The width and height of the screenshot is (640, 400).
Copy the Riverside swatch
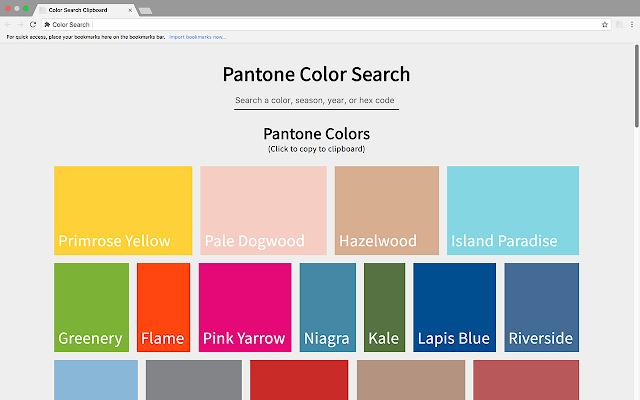click(542, 307)
